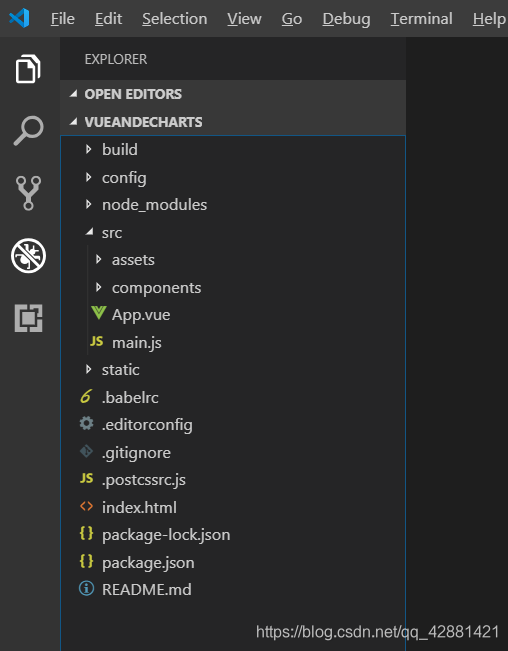508x651 pixels.
Task: Open the Go menu
Action: 292,19
